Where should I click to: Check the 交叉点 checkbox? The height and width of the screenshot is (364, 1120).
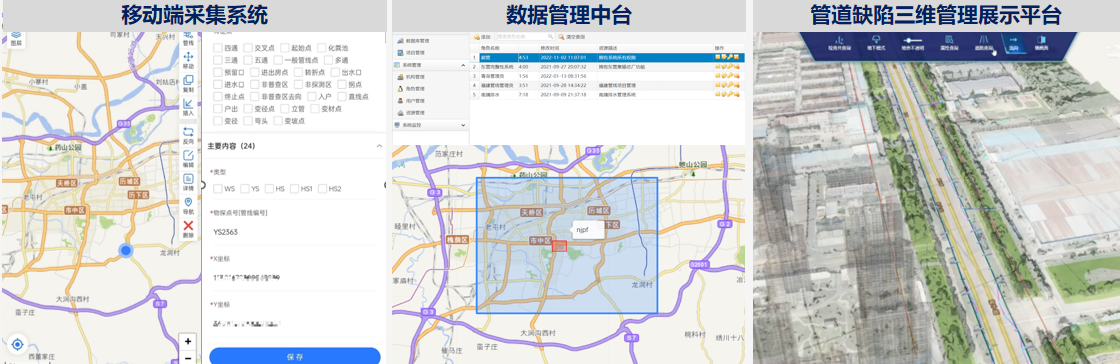[248, 48]
